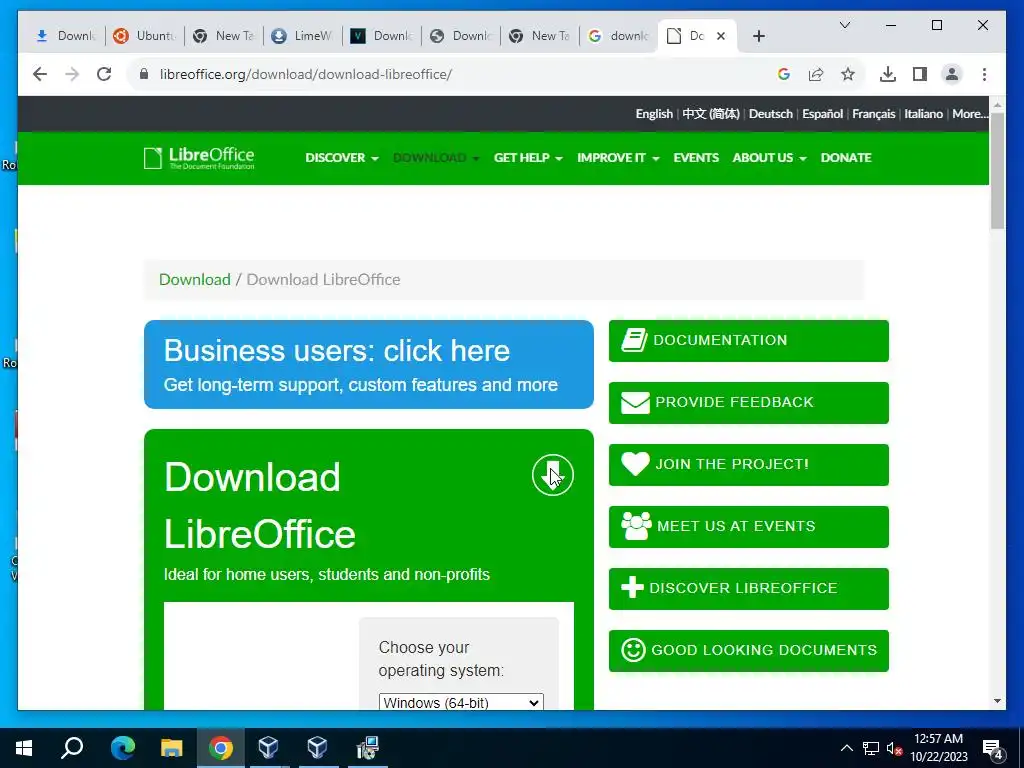1024x768 pixels.
Task: Open the notification center icon
Action: (x=992, y=750)
